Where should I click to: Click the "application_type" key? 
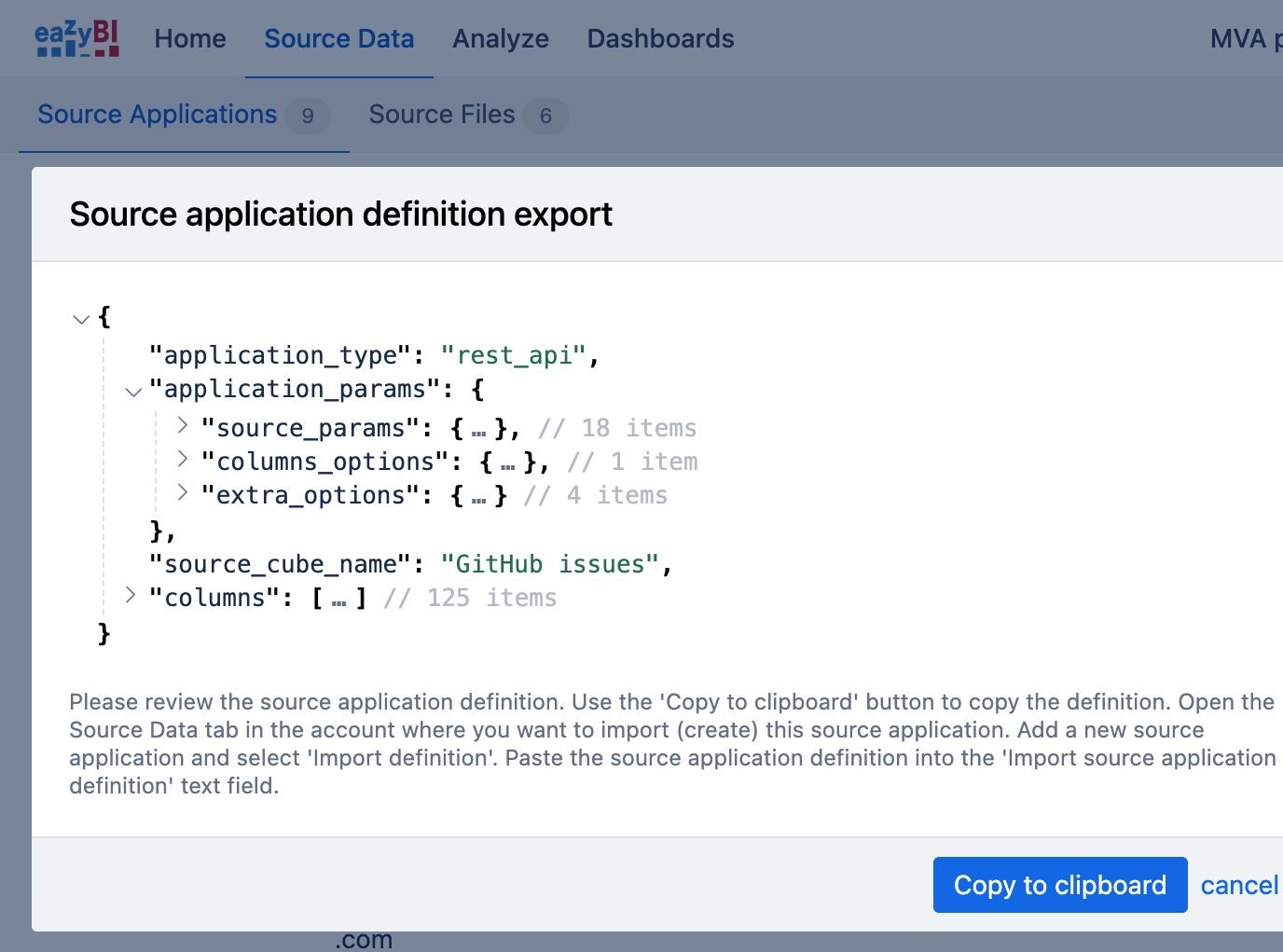click(x=281, y=355)
